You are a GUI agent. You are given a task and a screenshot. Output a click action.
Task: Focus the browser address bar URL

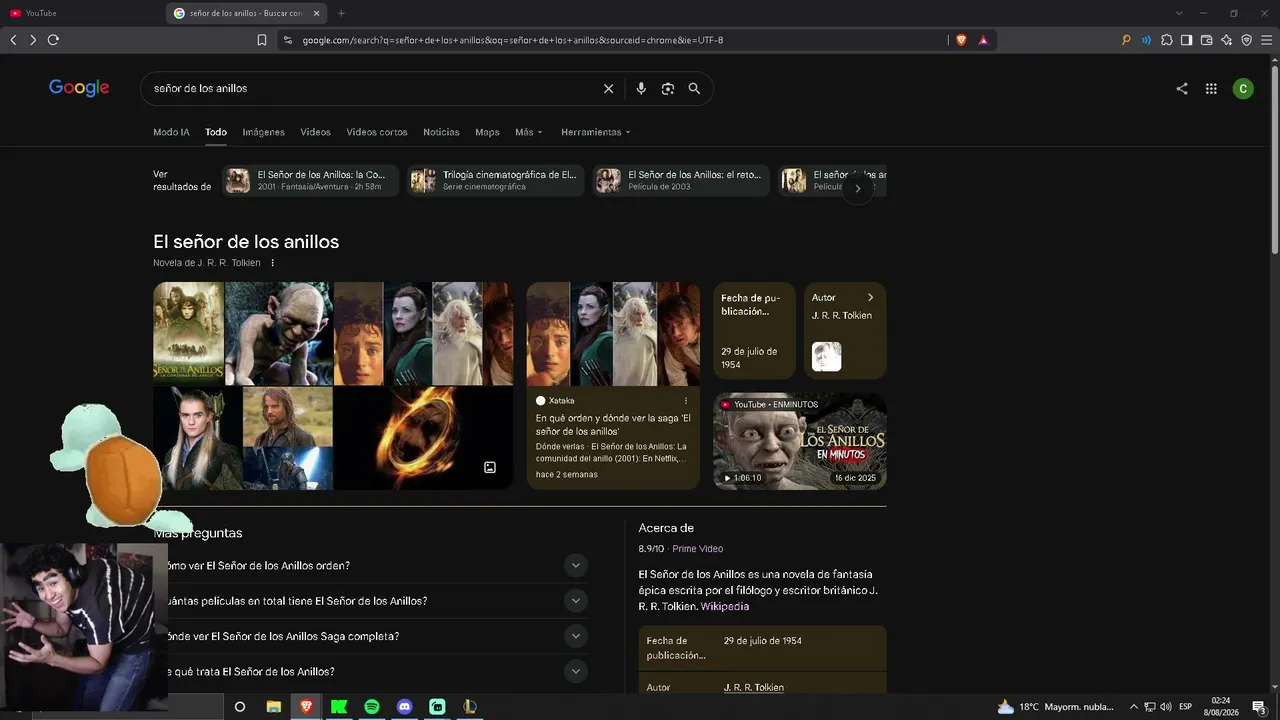(x=513, y=40)
